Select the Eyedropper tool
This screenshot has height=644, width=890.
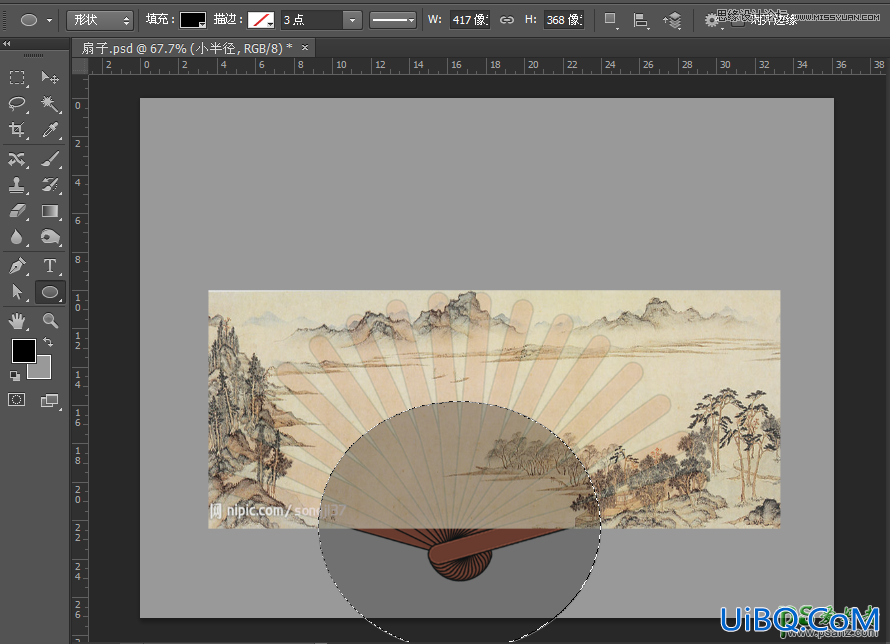[50, 130]
